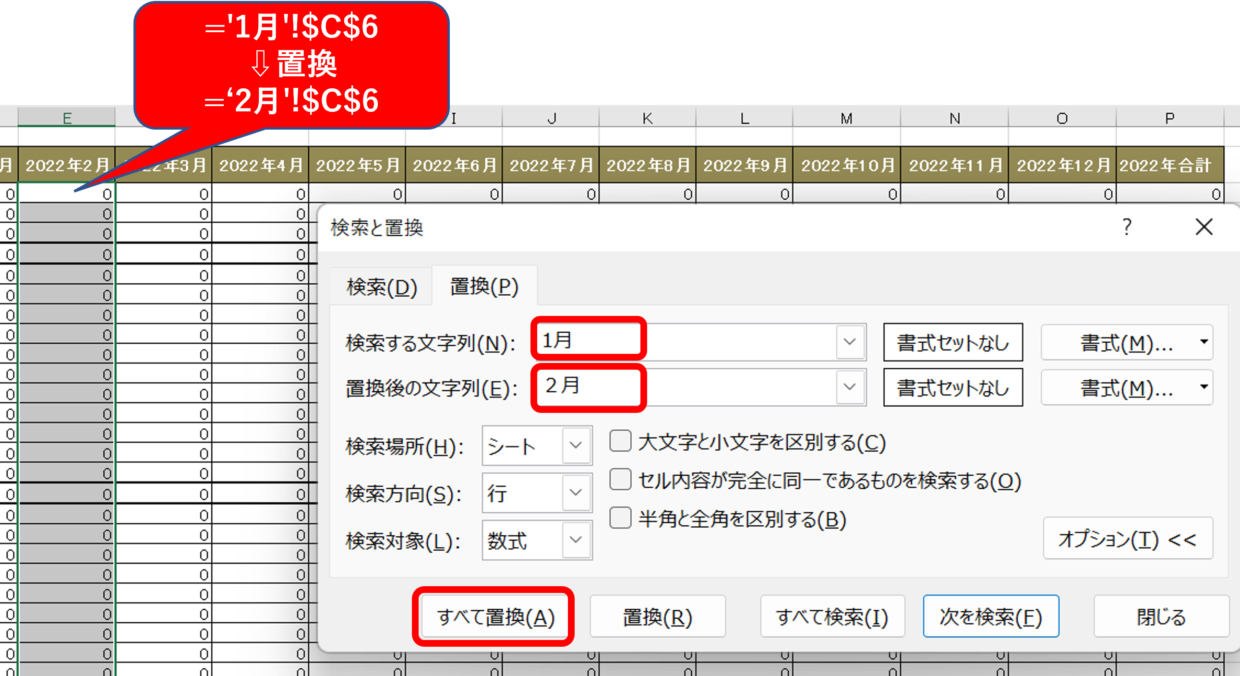
Task: Switch to the 検索(D) tab
Action: point(381,287)
